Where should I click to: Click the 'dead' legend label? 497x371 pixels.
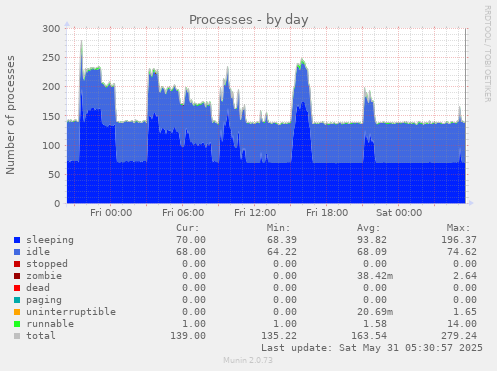(38, 288)
